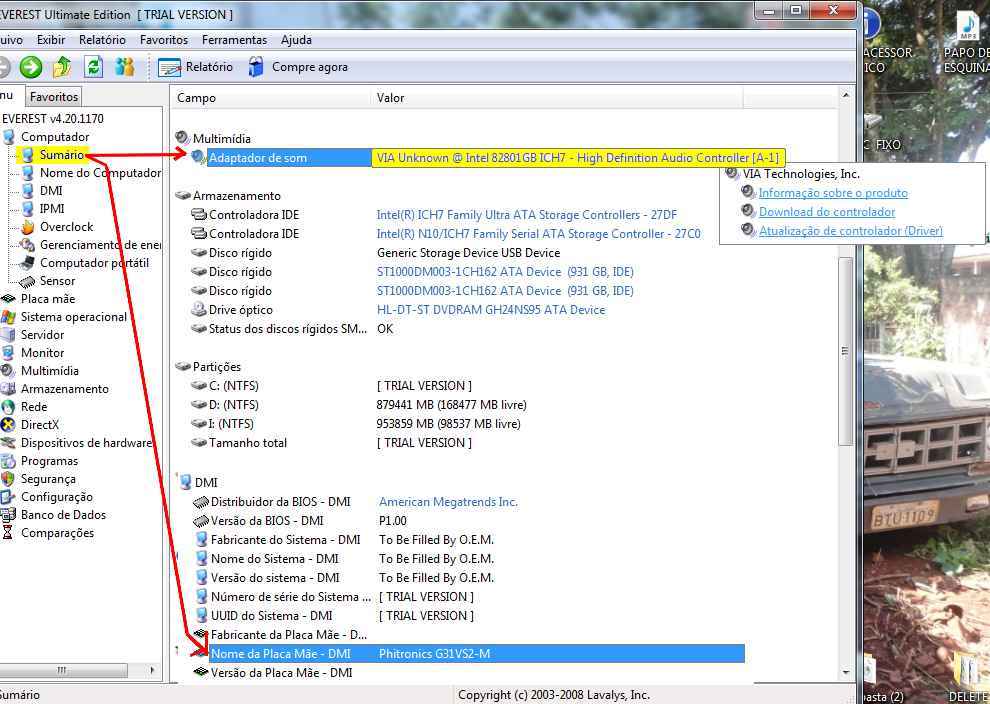Click the Compre agora button

(x=298, y=67)
